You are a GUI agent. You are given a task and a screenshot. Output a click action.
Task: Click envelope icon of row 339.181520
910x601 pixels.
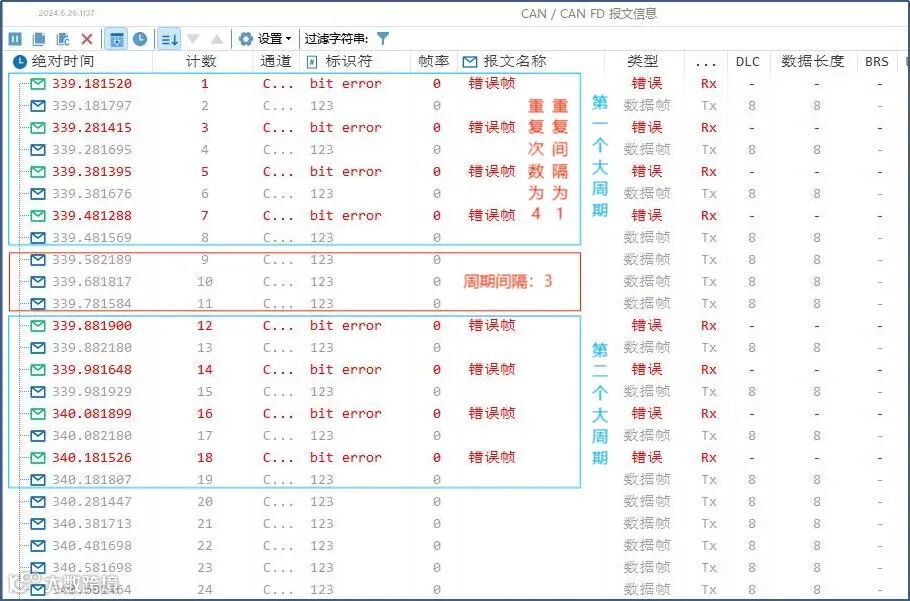[x=38, y=84]
